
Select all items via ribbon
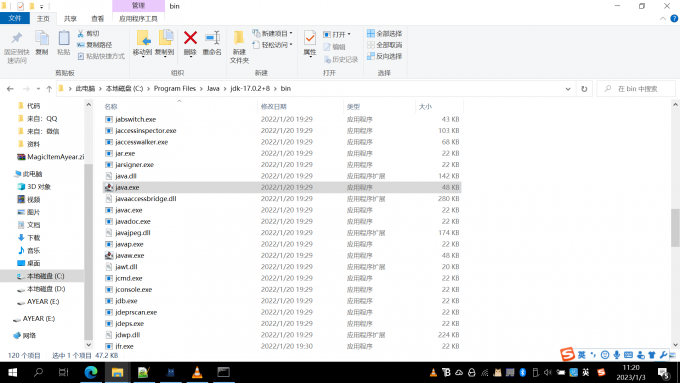coord(384,33)
